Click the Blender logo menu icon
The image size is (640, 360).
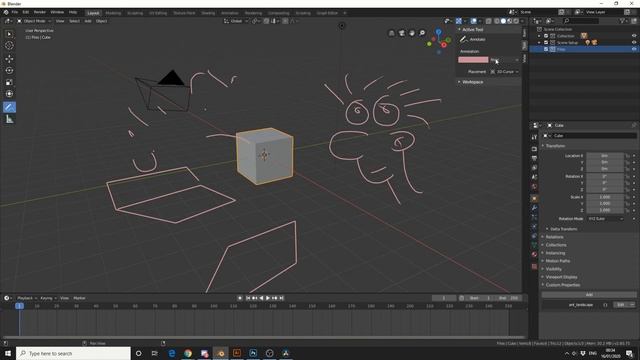pos(6,13)
